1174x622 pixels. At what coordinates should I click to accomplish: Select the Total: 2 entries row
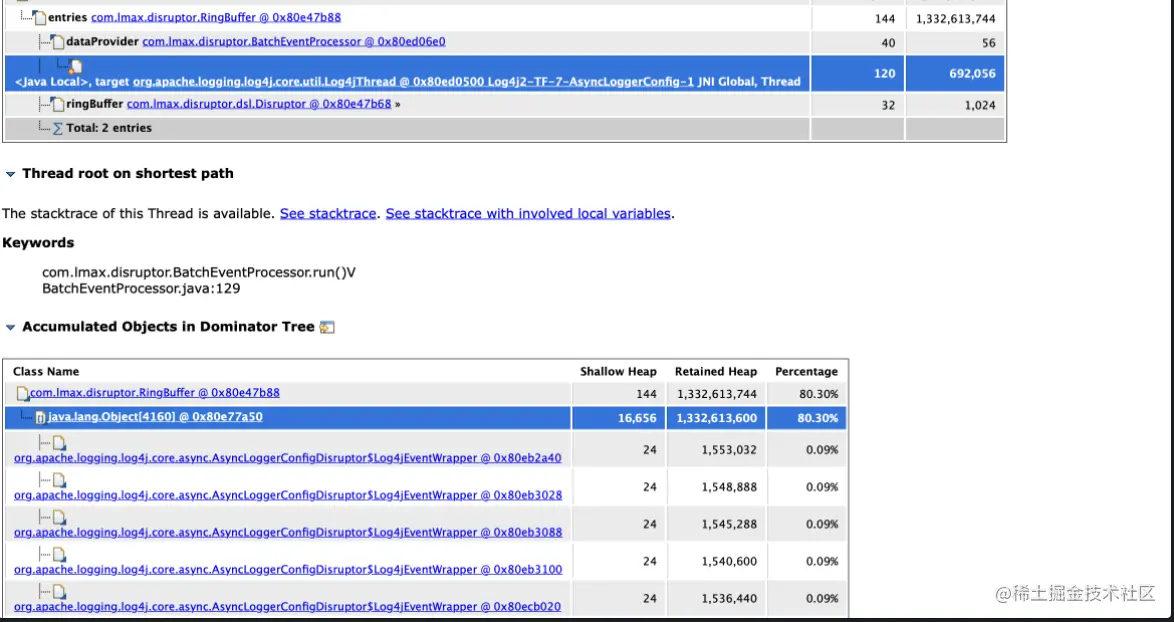point(505,128)
